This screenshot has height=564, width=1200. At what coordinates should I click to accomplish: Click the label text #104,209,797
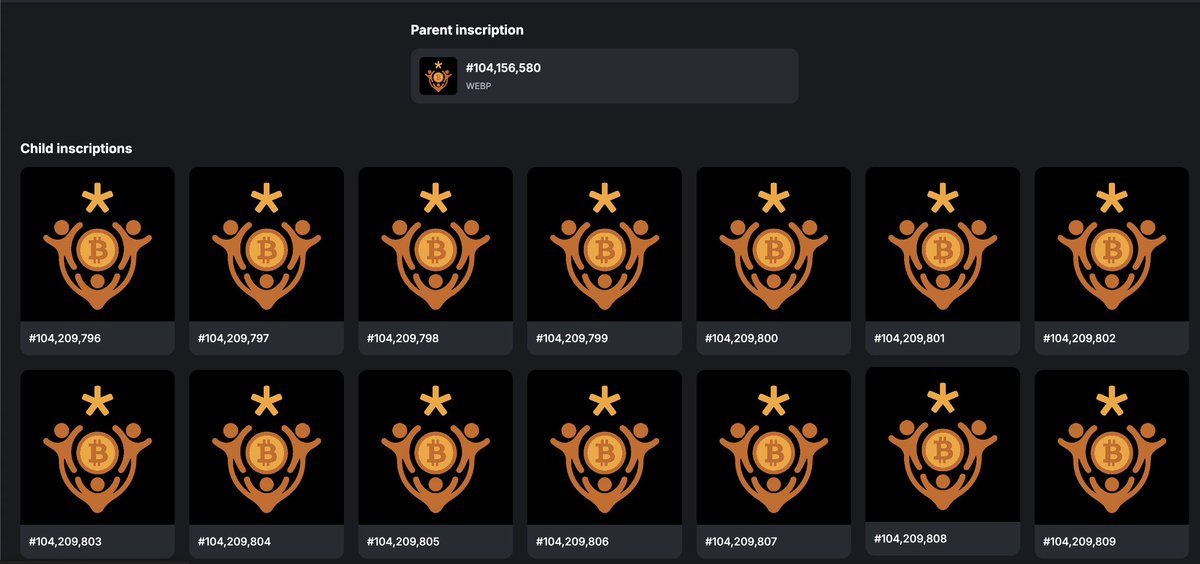click(234, 338)
